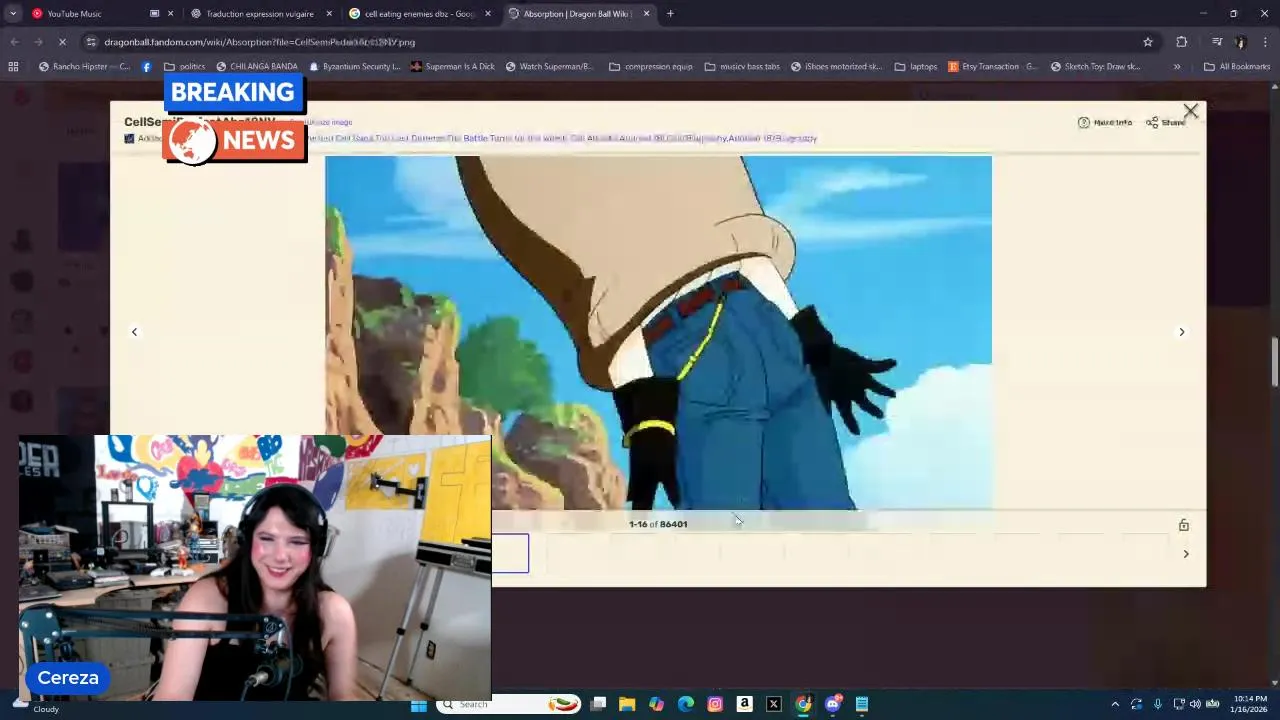Stop loading the page
1280x720 pixels.
[62, 42]
